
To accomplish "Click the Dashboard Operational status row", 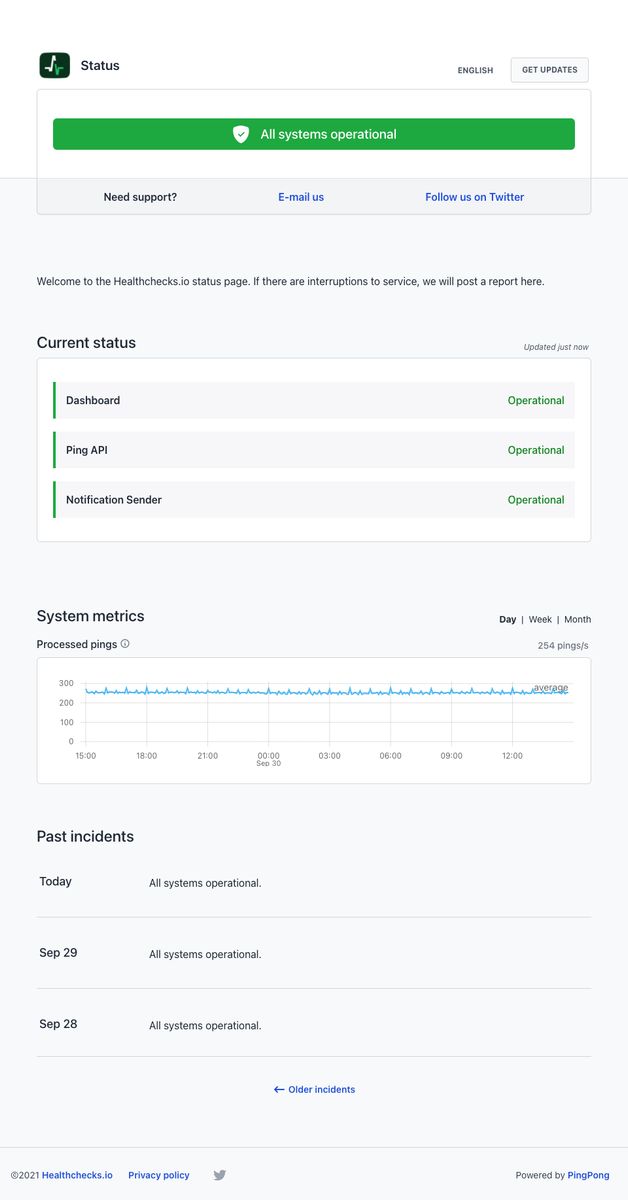I will coord(313,400).
